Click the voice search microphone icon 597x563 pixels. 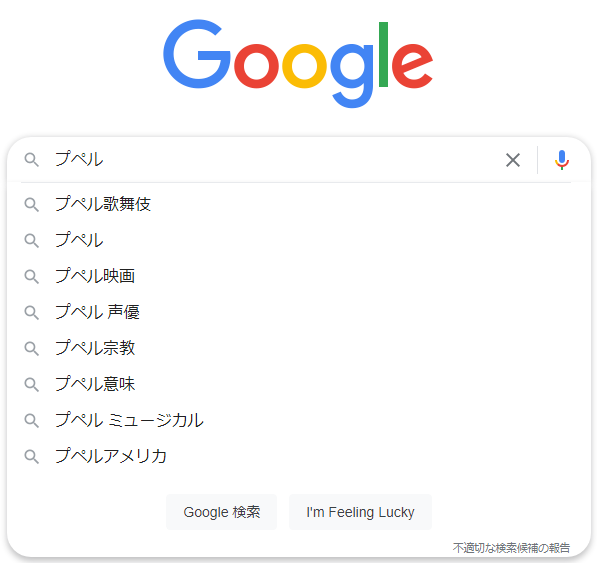562,160
